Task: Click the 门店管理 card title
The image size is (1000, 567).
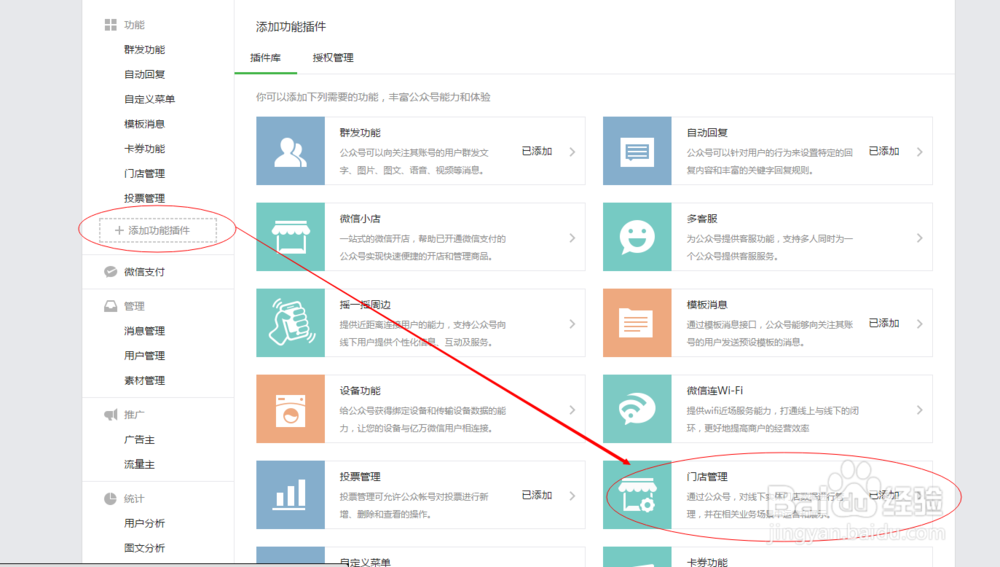Action: [707, 477]
